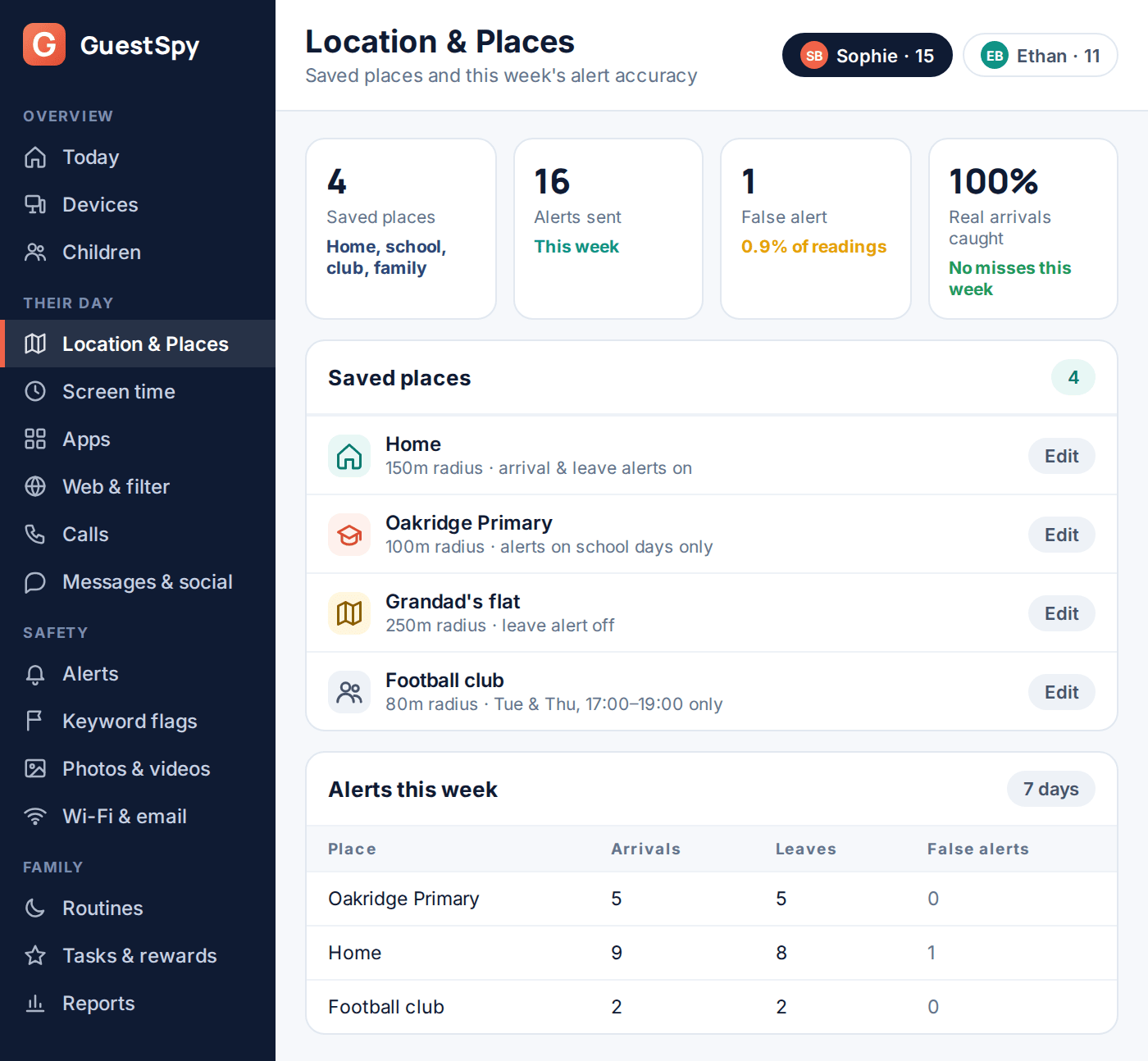
Task: Click Home false alerts value 1
Action: [932, 953]
